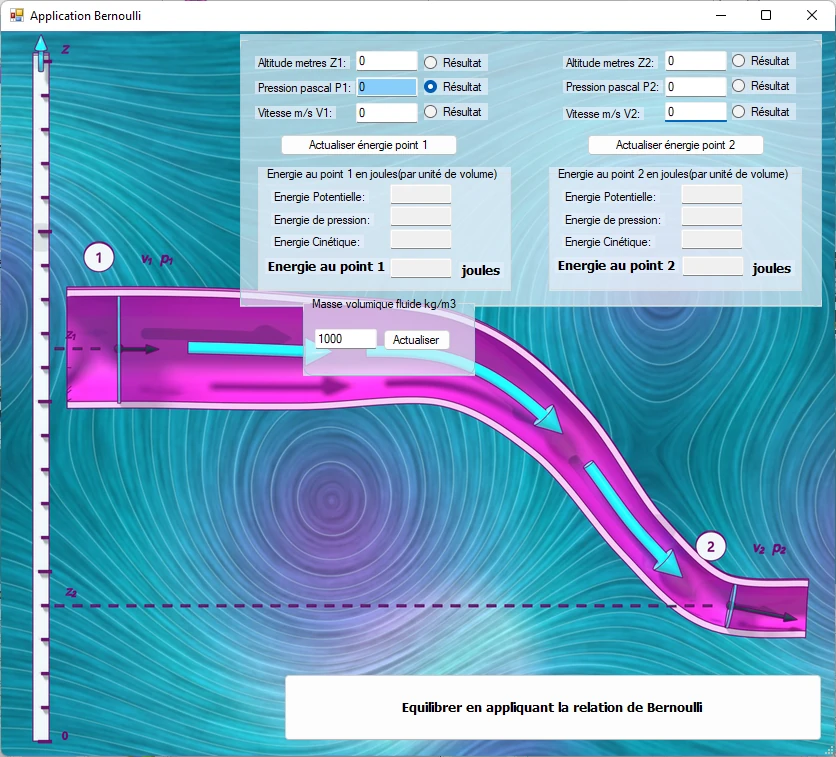Click Actualiser énergie point 2 button
The image size is (836, 757).
[x=676, y=145]
